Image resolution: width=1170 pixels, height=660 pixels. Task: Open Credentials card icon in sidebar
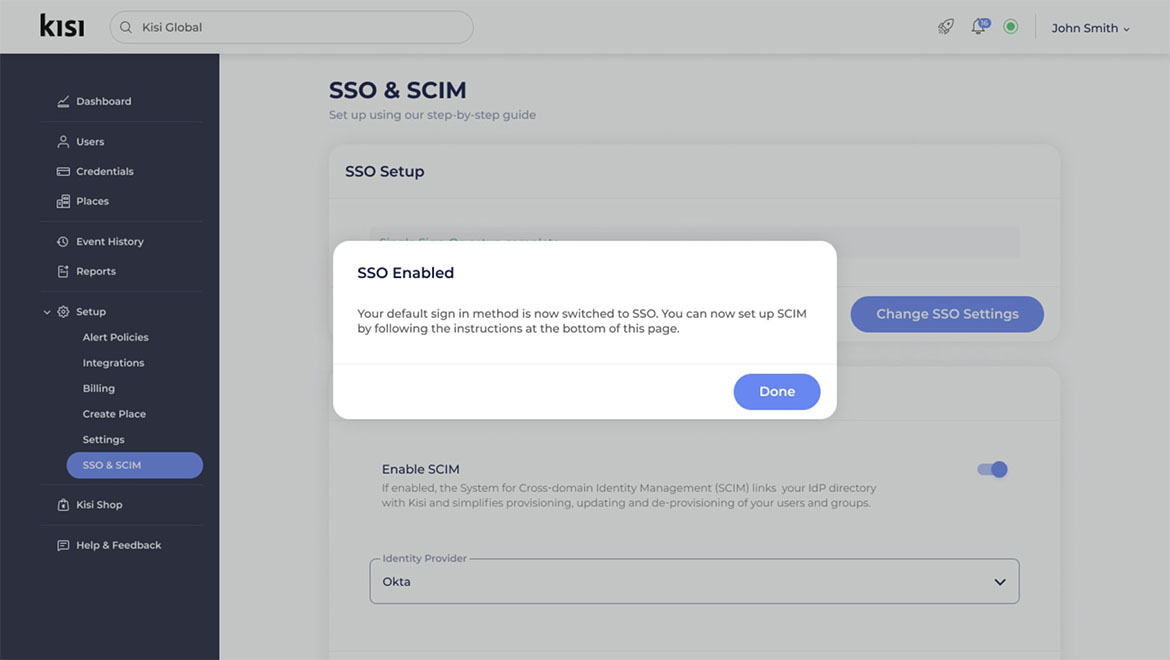coord(63,172)
